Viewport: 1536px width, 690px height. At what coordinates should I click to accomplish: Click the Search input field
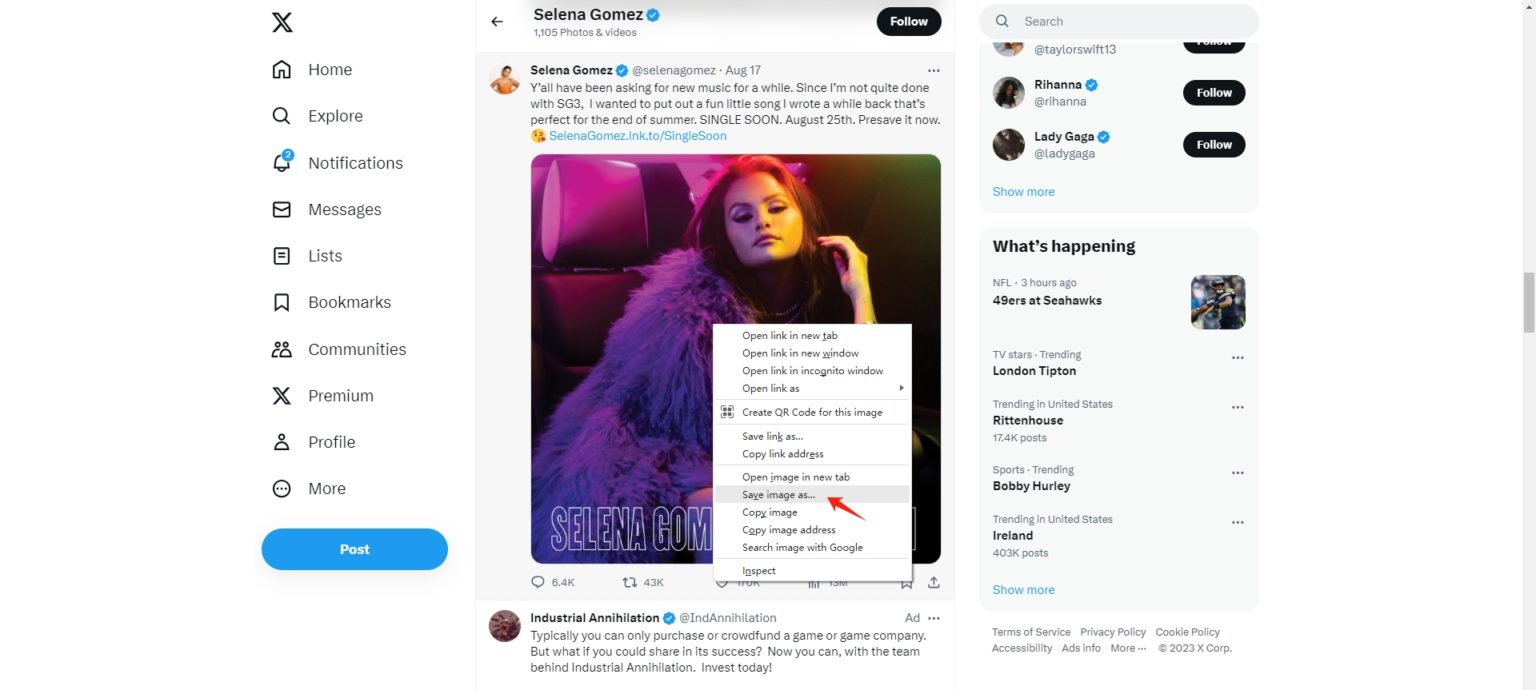point(1118,21)
